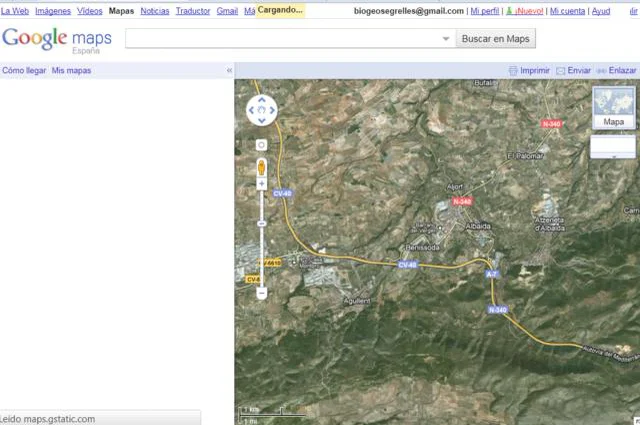The width and height of the screenshot is (640, 425).
Task: Open Mis mapas
Action: 71,71
